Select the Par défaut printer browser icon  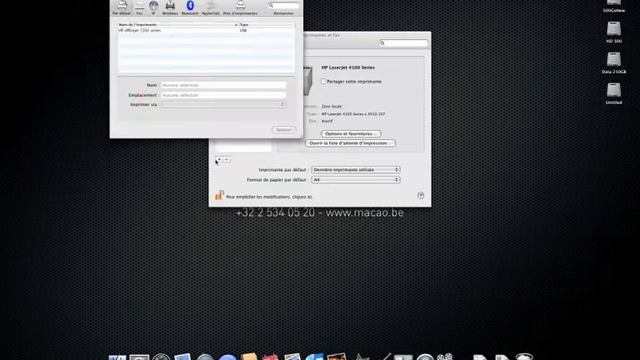[122, 7]
